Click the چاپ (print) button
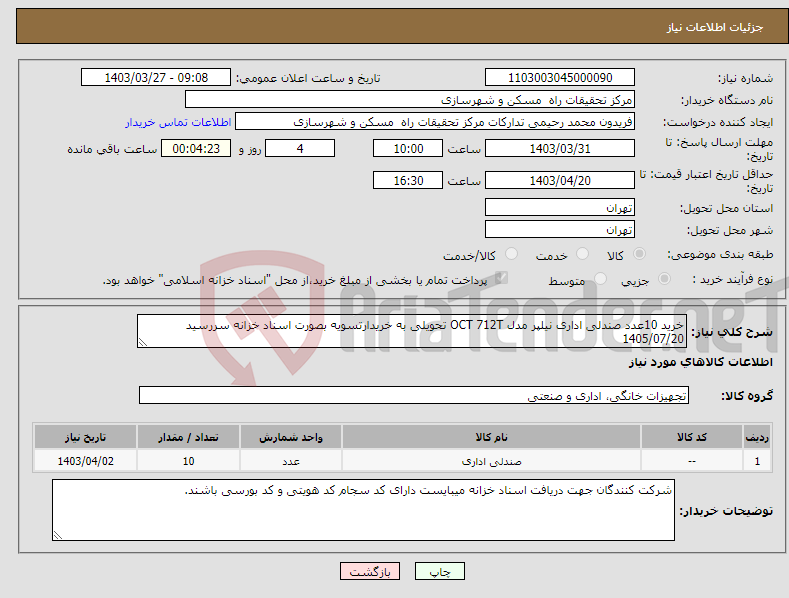Screen dimensions: 789x598 point(439,571)
